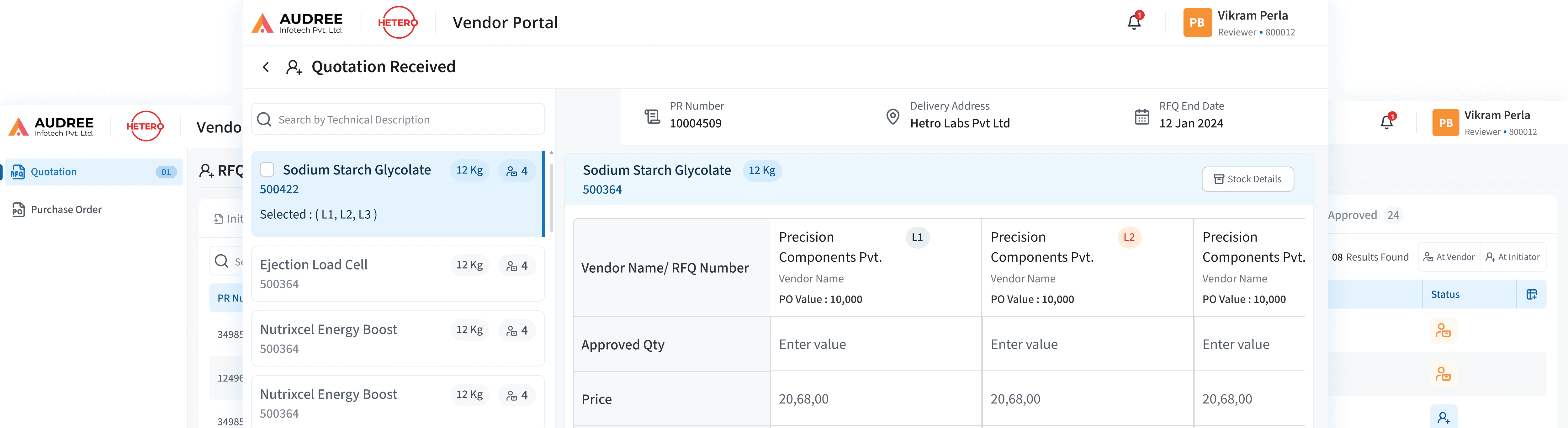Toggle the At Initiator filter

coord(1512,257)
